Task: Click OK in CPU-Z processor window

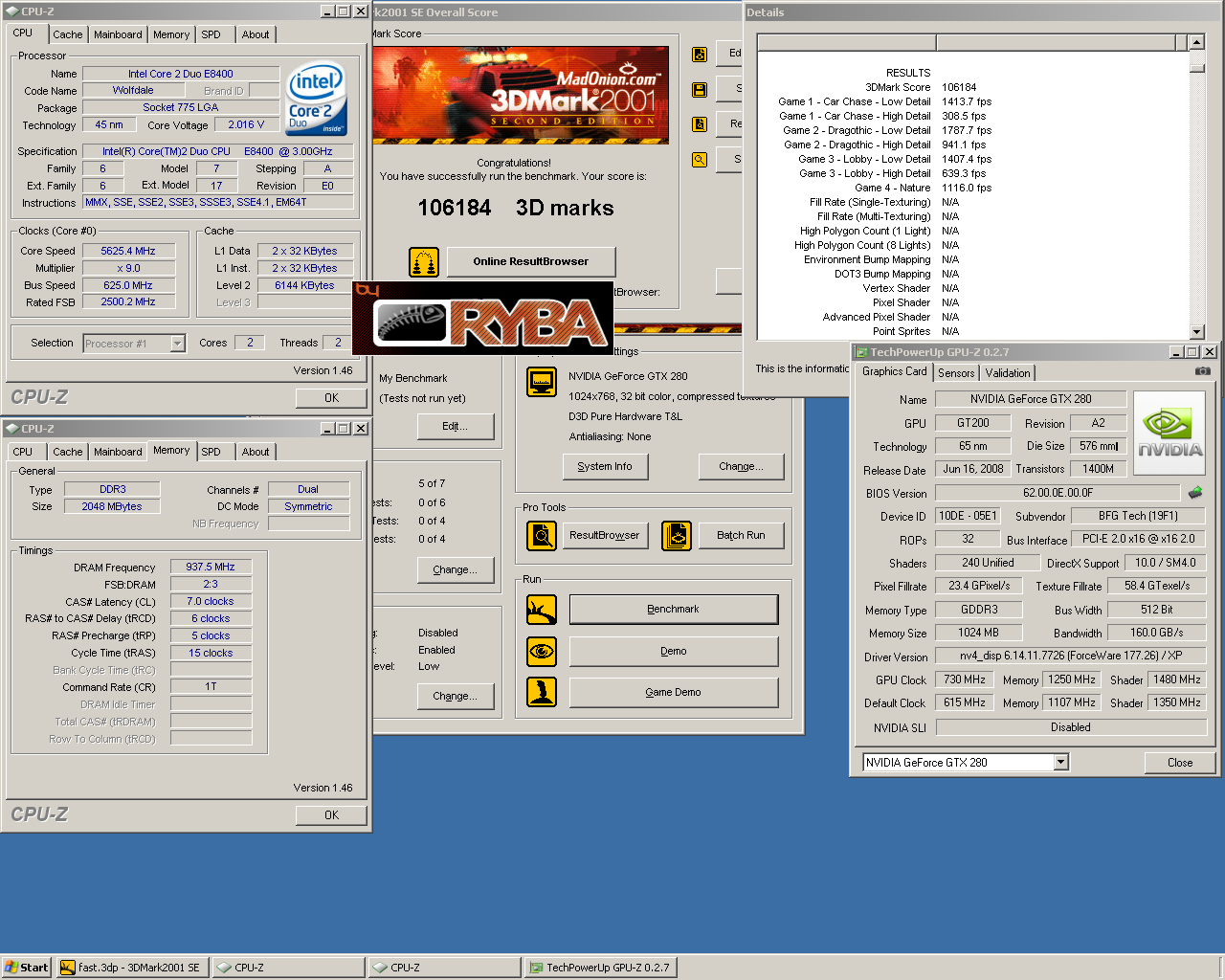Action: (x=331, y=398)
